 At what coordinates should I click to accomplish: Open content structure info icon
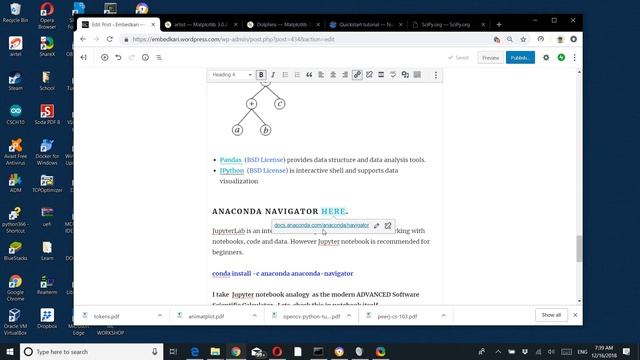tap(145, 58)
